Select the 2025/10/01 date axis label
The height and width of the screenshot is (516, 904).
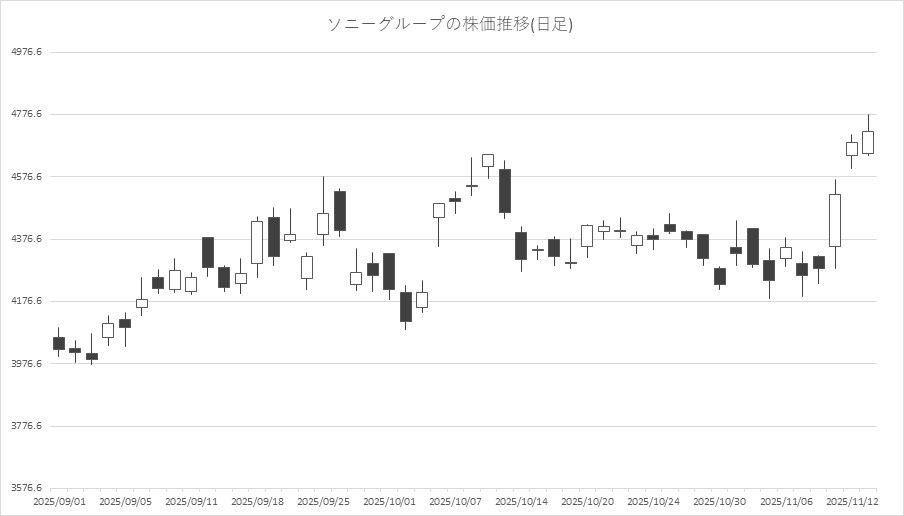(389, 500)
